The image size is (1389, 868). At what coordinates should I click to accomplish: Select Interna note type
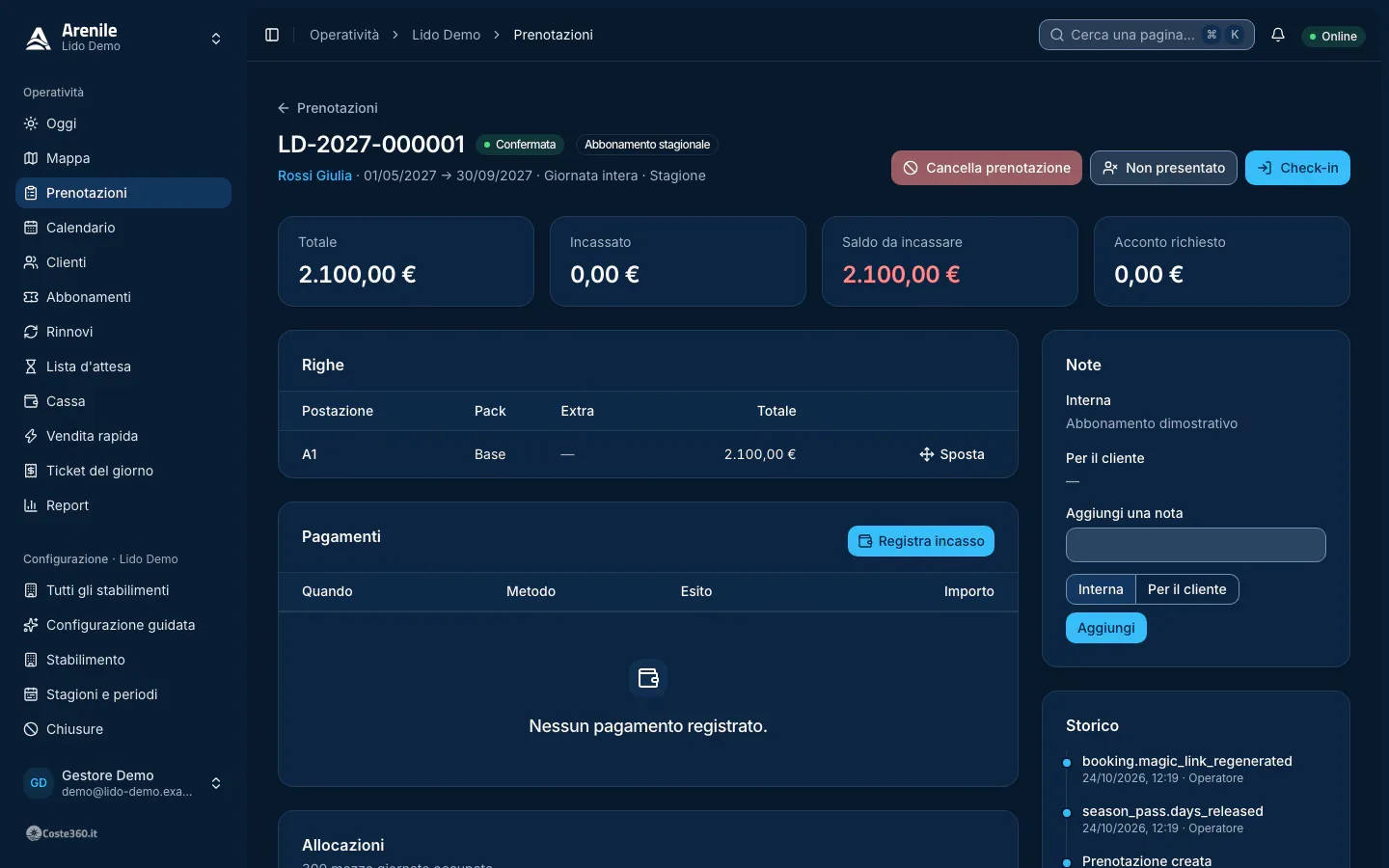click(1101, 589)
